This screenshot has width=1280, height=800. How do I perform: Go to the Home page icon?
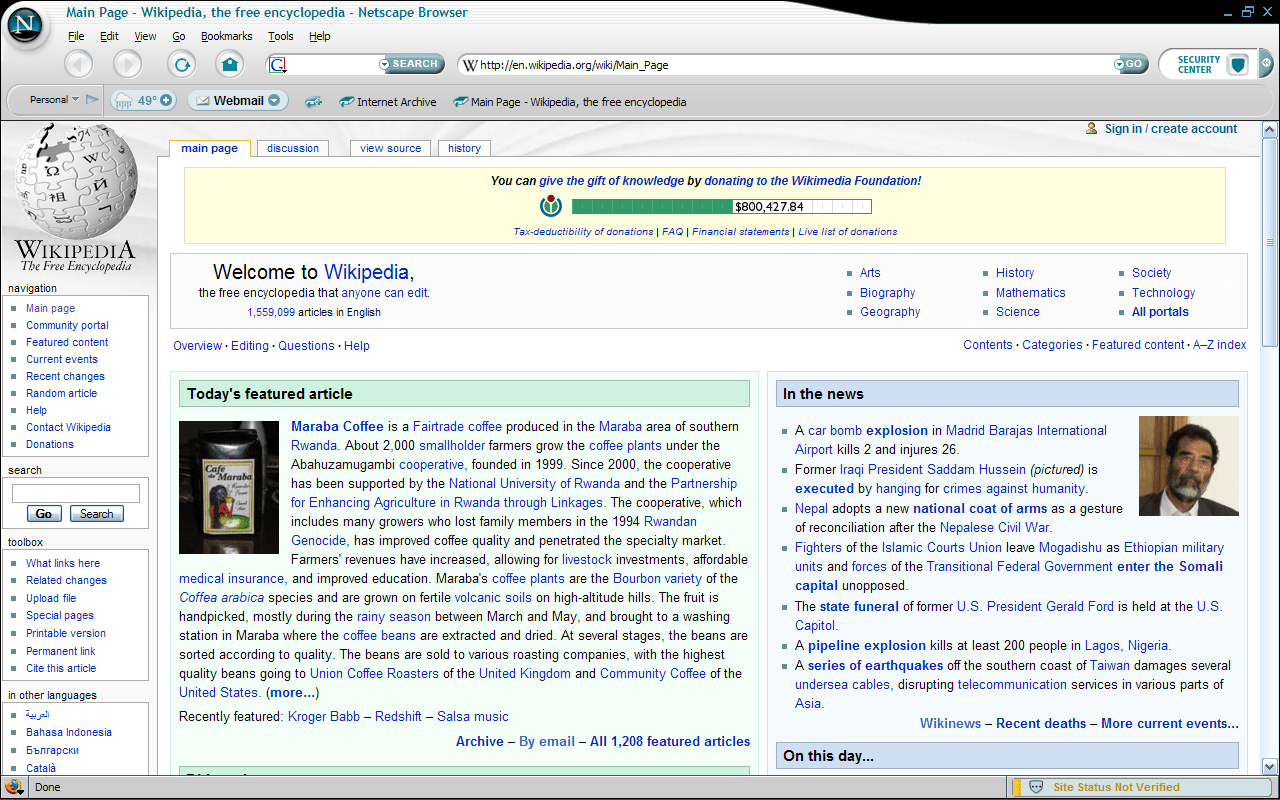pyautogui.click(x=230, y=64)
